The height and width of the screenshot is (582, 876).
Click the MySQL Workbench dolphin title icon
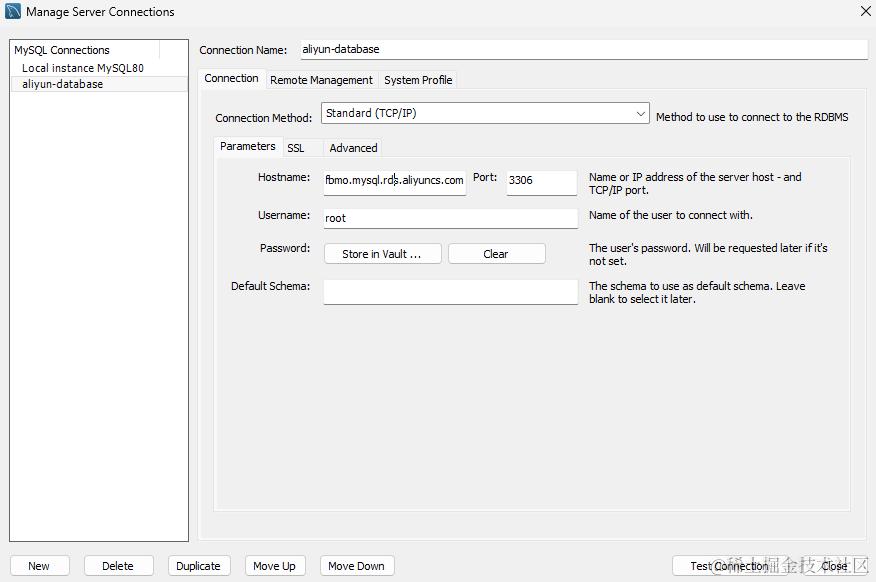tap(13, 12)
